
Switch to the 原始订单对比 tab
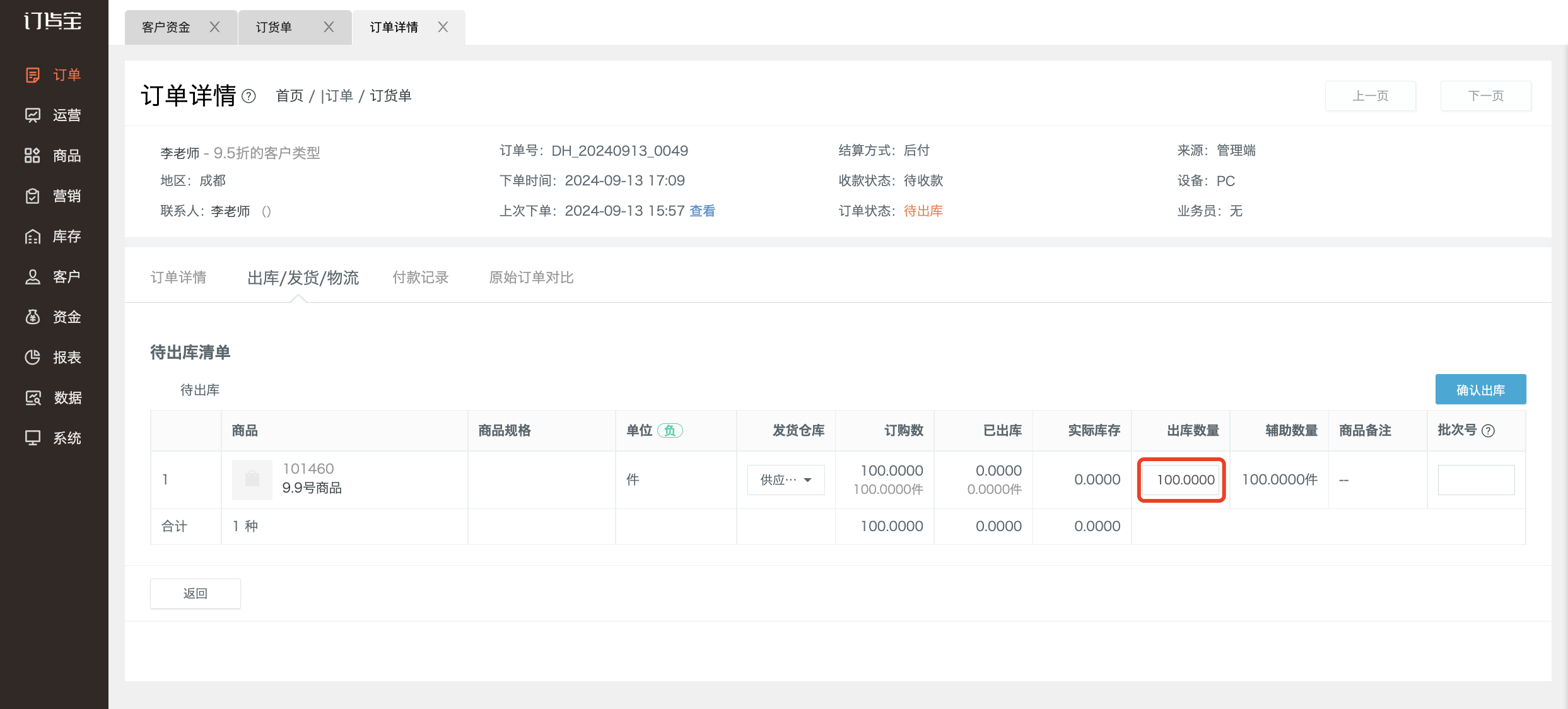531,278
